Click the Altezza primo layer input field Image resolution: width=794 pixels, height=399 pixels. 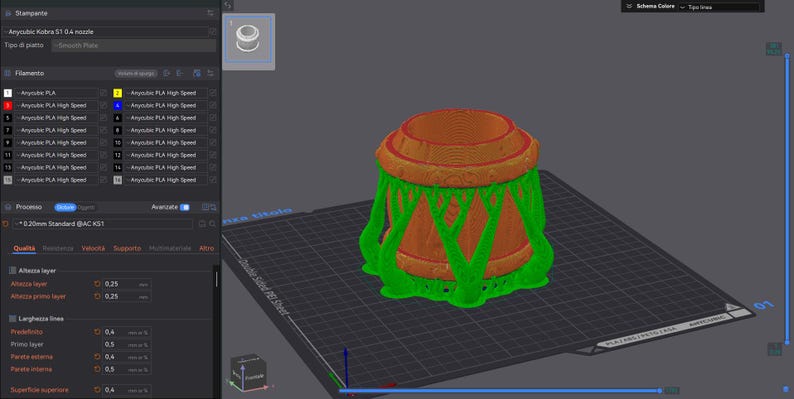click(127, 296)
